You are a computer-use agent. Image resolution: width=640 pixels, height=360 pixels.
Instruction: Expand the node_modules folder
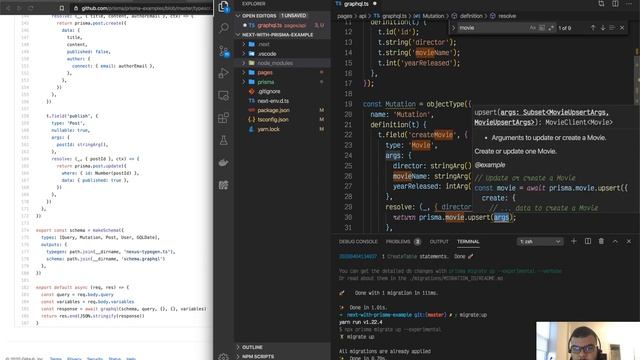pyautogui.click(x=282, y=63)
